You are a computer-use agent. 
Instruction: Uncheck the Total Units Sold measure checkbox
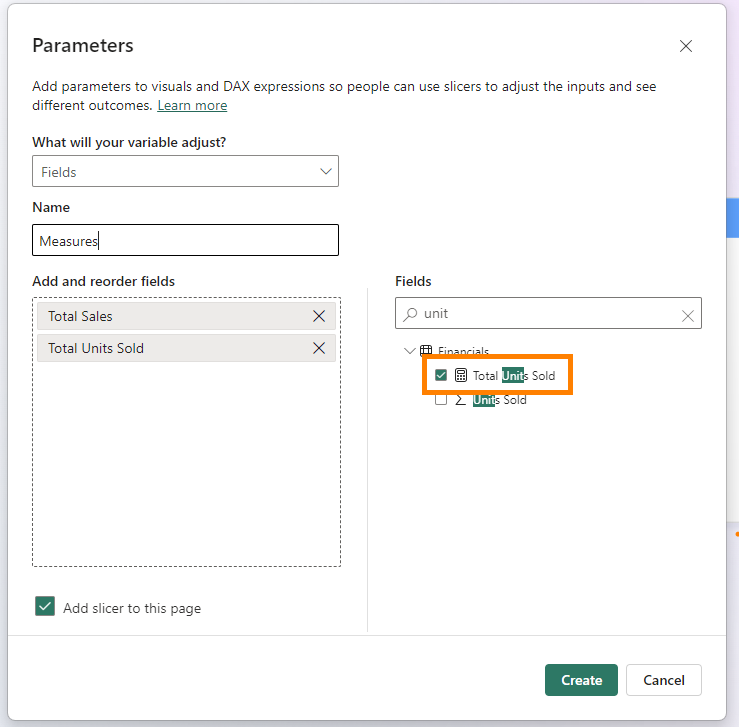(x=441, y=376)
